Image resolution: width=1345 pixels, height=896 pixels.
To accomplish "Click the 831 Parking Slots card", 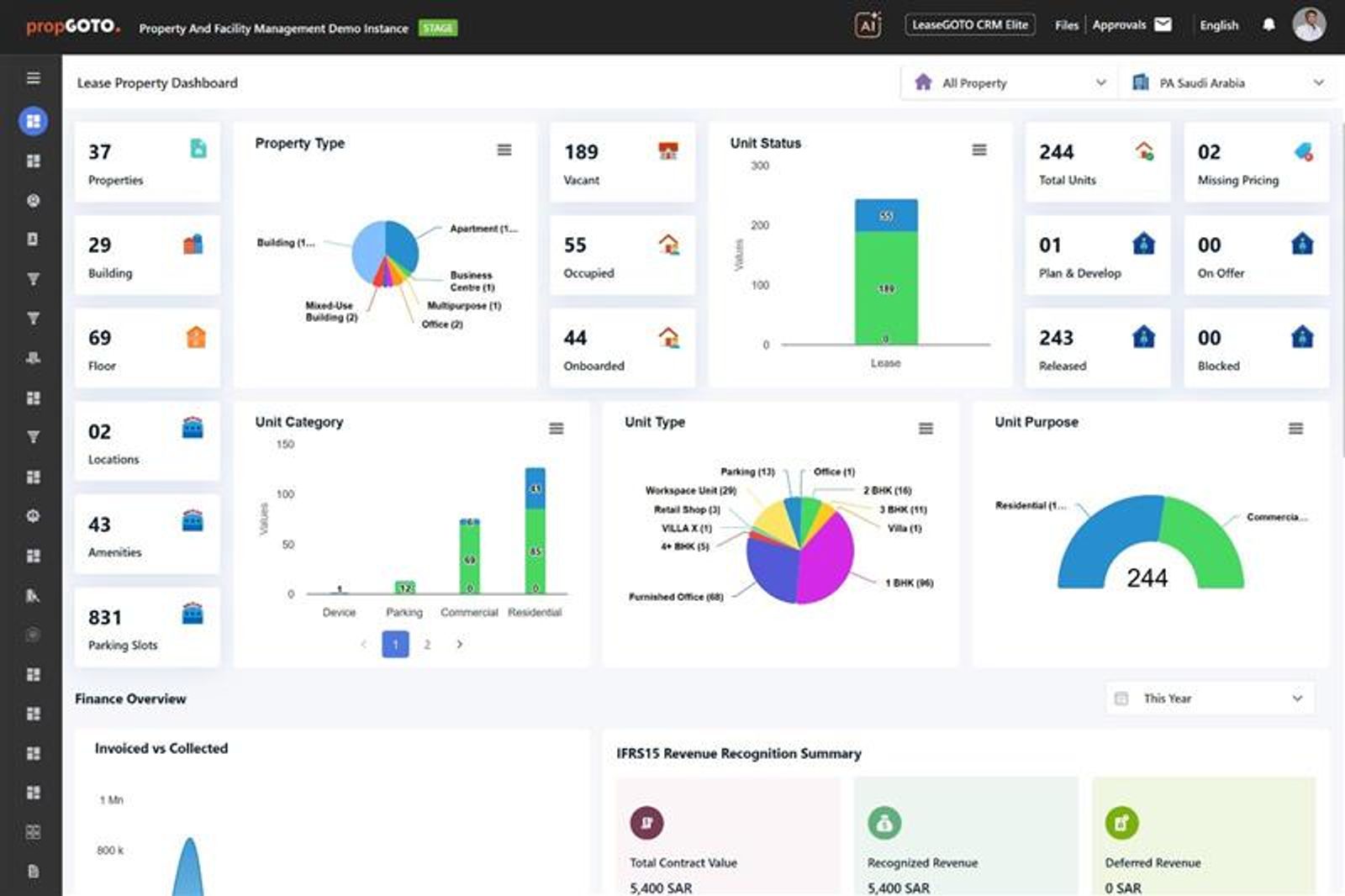I will [147, 628].
